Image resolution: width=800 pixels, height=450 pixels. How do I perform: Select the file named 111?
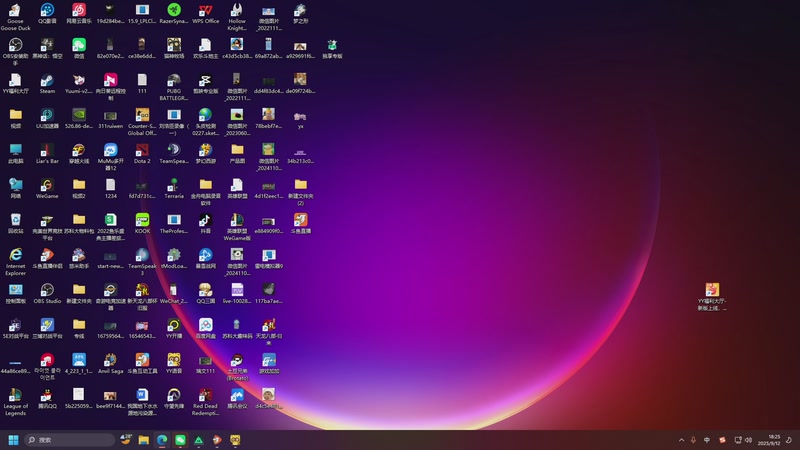(142, 84)
